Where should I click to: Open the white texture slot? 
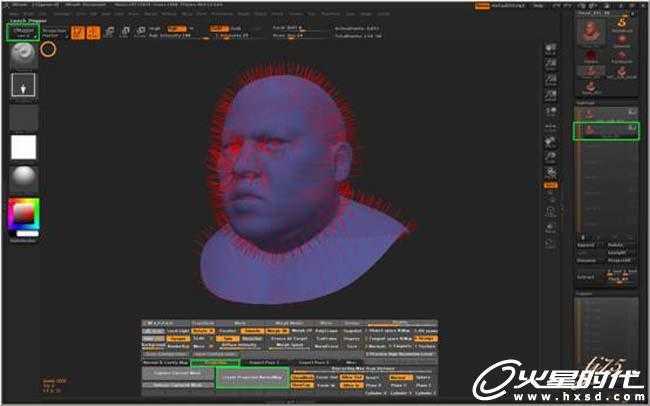pyautogui.click(x=23, y=147)
